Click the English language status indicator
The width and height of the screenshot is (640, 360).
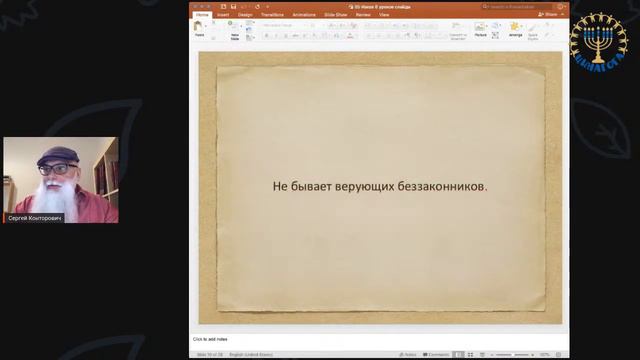pos(251,355)
